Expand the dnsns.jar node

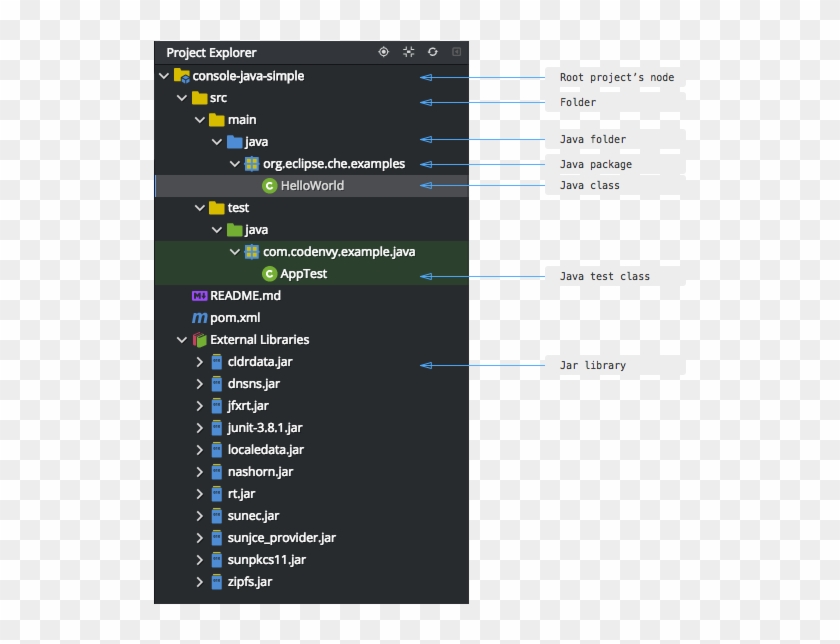tap(199, 384)
